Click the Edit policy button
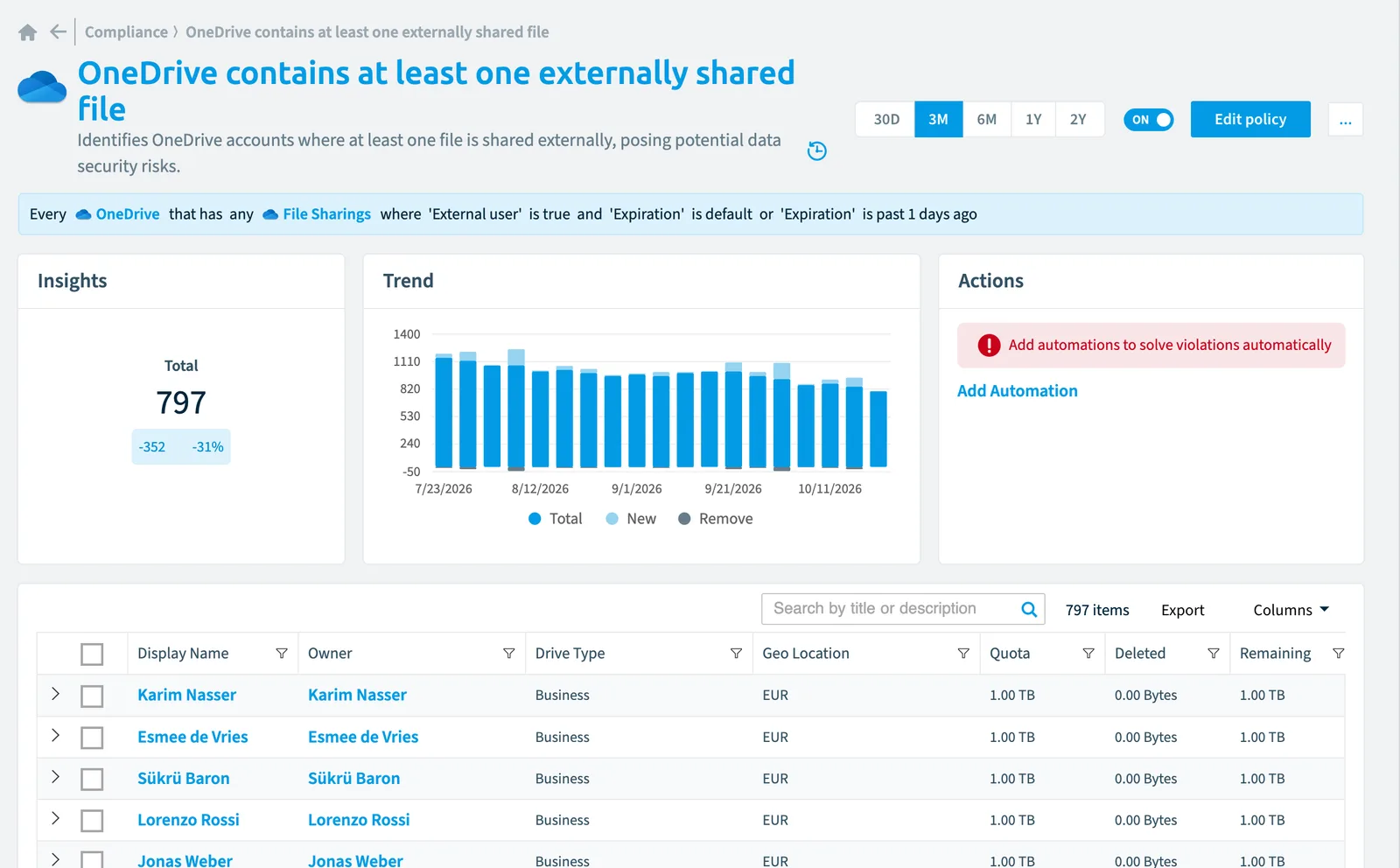The height and width of the screenshot is (868, 1400). 1250,120
